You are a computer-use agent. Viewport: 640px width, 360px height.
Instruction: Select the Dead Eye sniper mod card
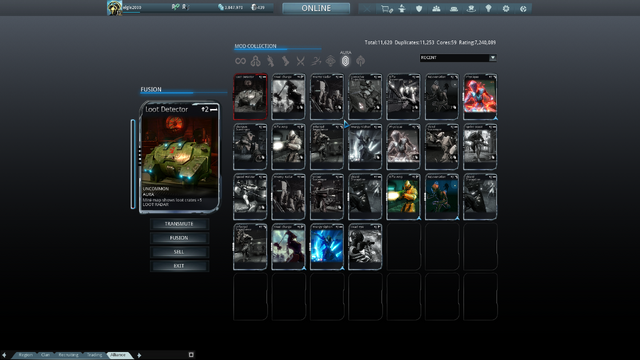click(x=365, y=247)
